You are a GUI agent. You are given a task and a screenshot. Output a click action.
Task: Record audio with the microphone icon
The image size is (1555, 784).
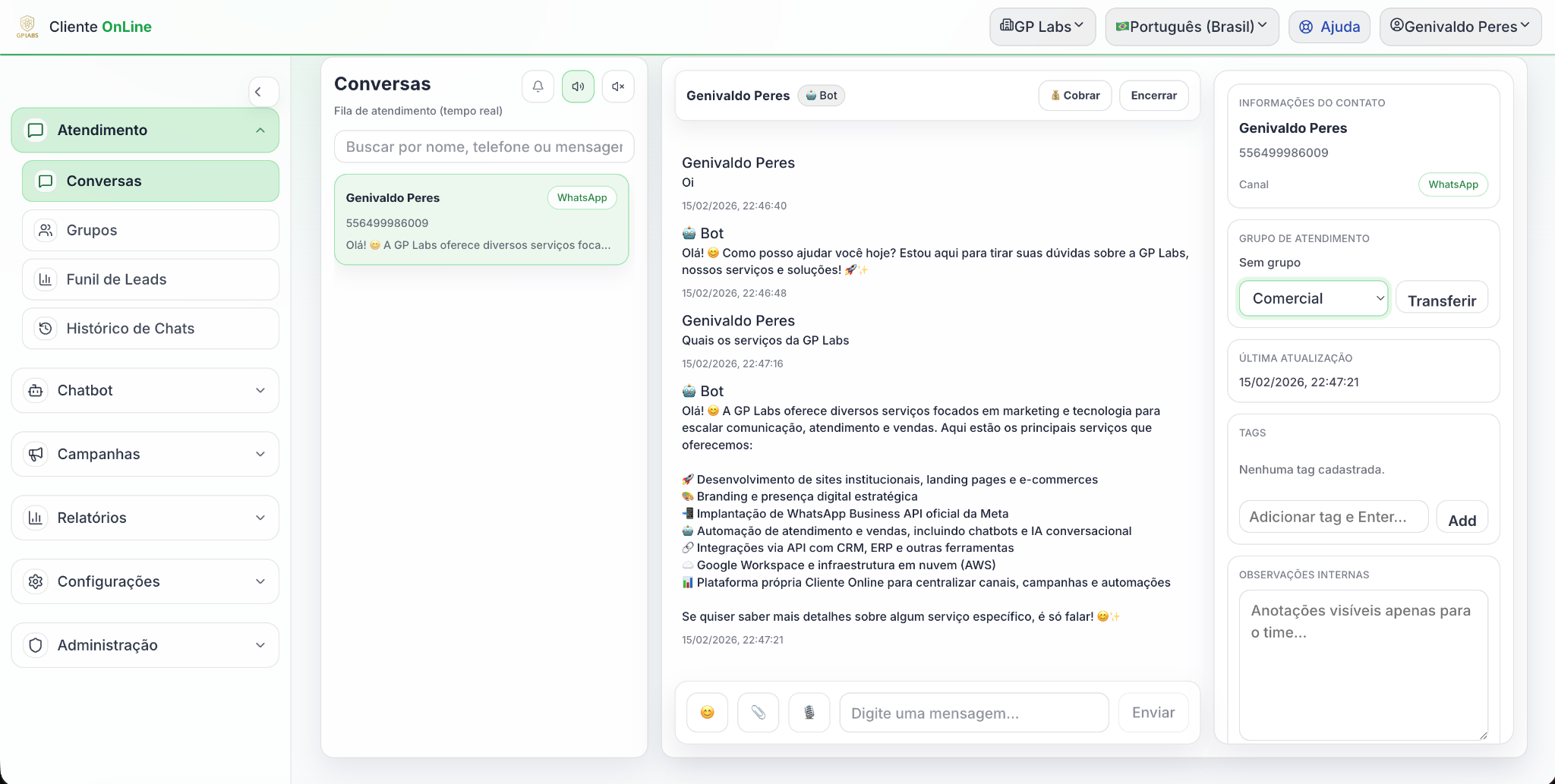(809, 712)
